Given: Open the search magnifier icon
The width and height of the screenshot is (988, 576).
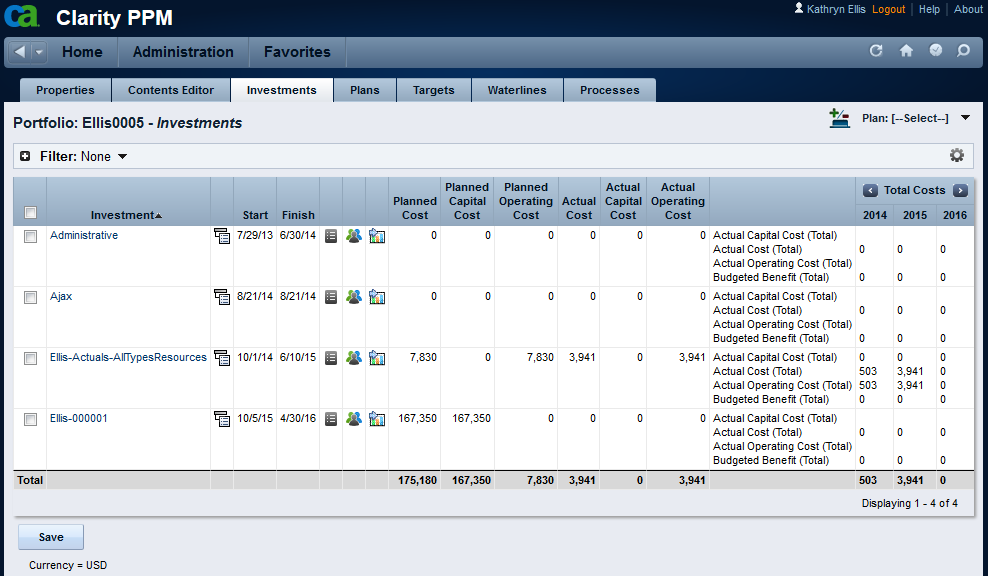Looking at the screenshot, I should click(963, 50).
